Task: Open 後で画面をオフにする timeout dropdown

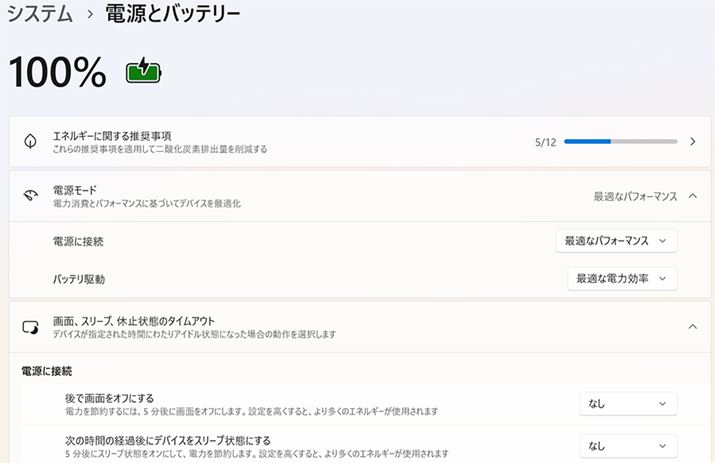Action: click(x=628, y=404)
